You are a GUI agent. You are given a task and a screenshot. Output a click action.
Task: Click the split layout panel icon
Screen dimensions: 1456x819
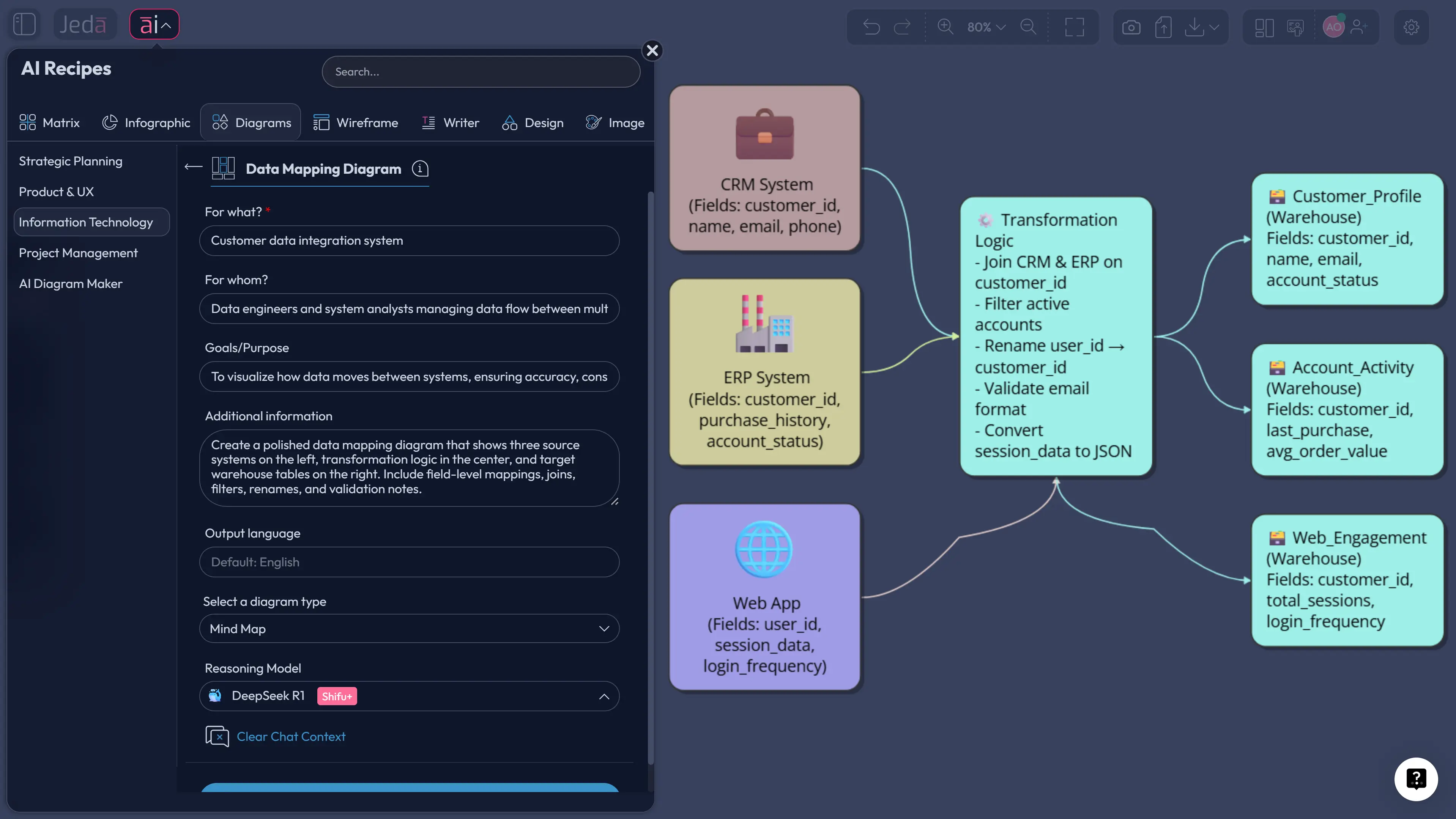pyautogui.click(x=1264, y=27)
